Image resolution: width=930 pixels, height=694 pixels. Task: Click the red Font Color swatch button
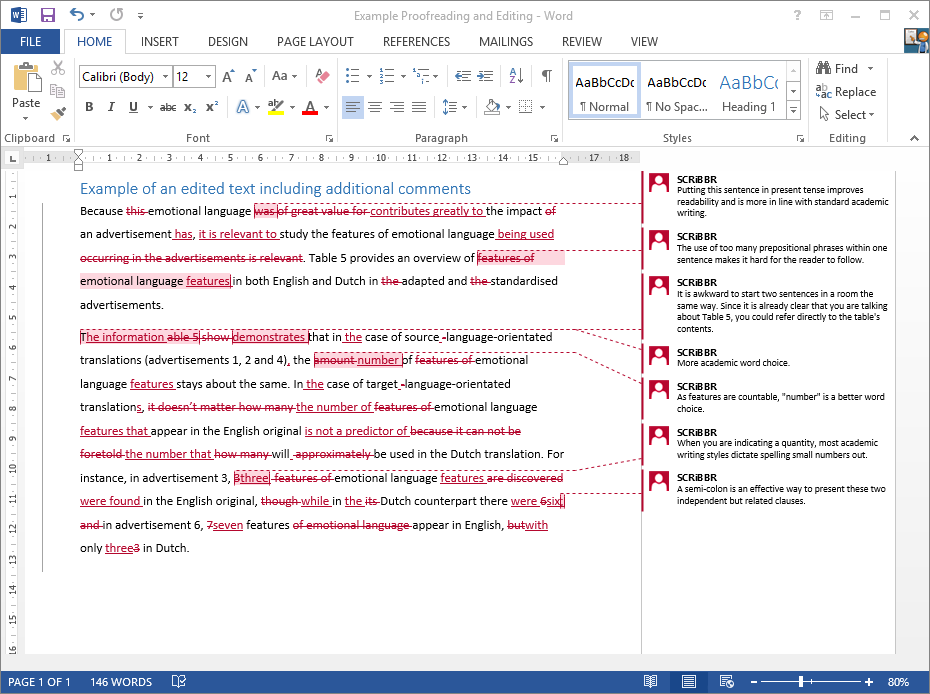(x=309, y=107)
